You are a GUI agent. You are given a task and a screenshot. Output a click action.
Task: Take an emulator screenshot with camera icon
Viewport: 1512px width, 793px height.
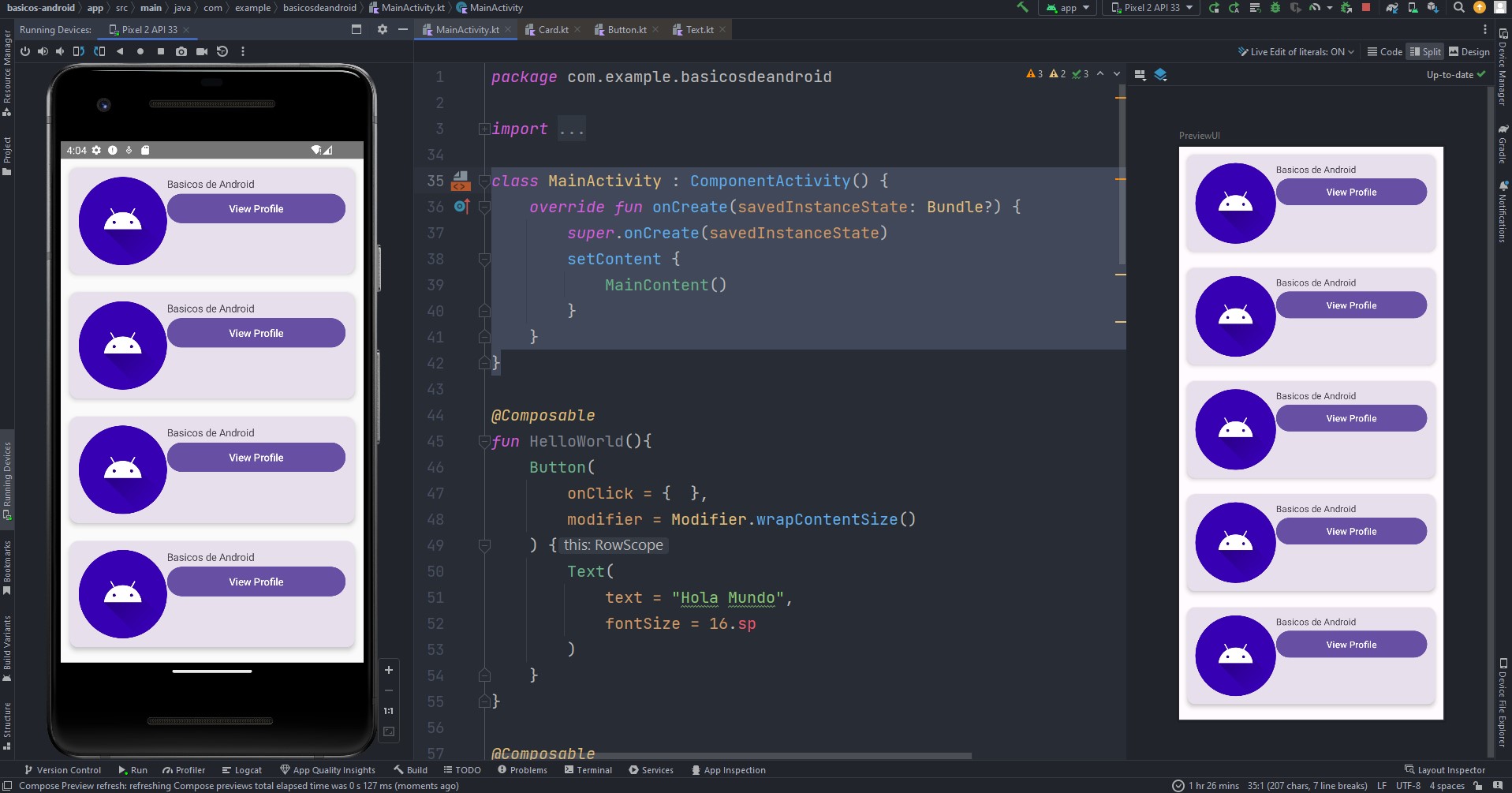click(181, 51)
